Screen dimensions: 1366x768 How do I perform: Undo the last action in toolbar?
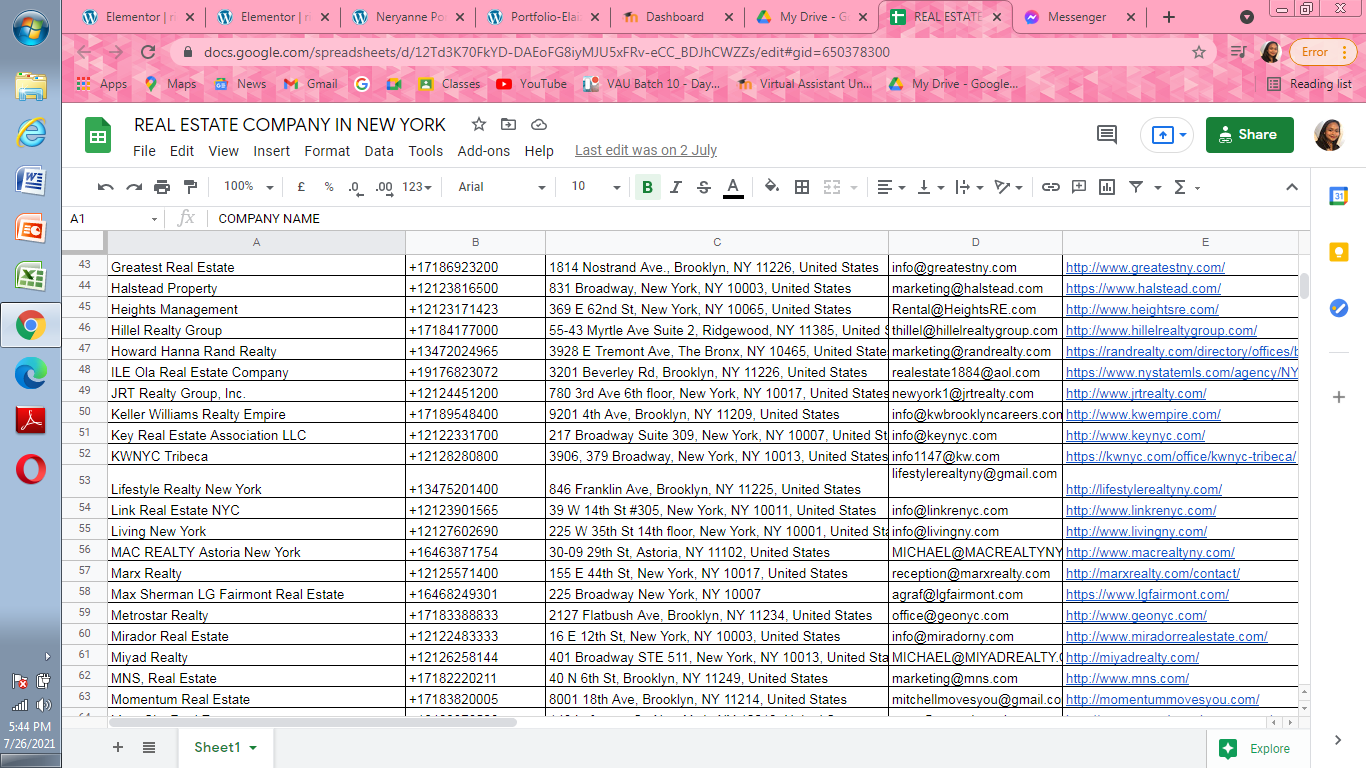(x=105, y=187)
